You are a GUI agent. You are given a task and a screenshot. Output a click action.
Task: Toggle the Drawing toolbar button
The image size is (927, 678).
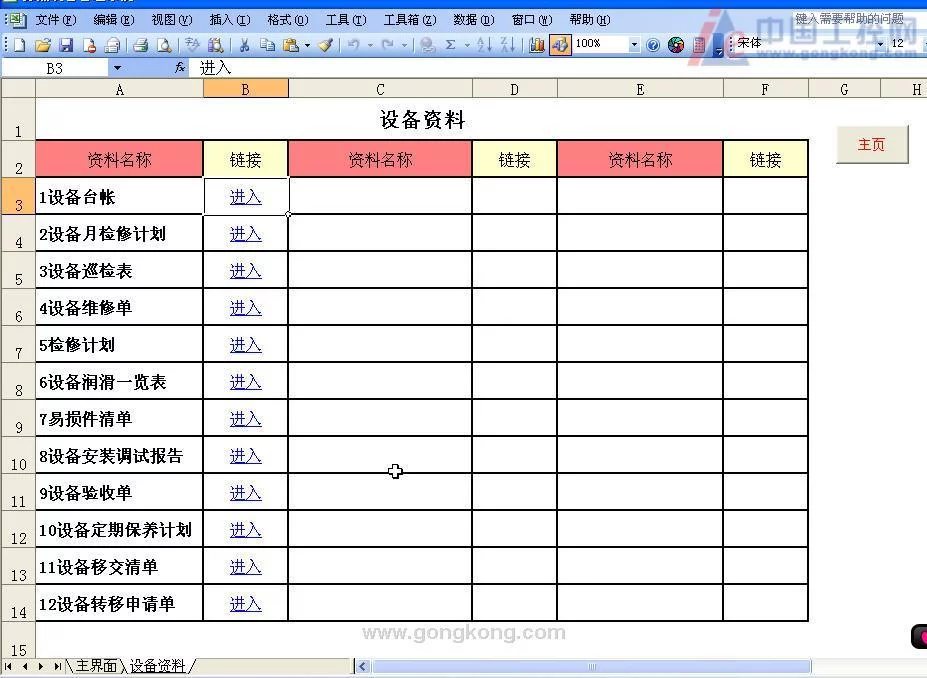tap(560, 44)
